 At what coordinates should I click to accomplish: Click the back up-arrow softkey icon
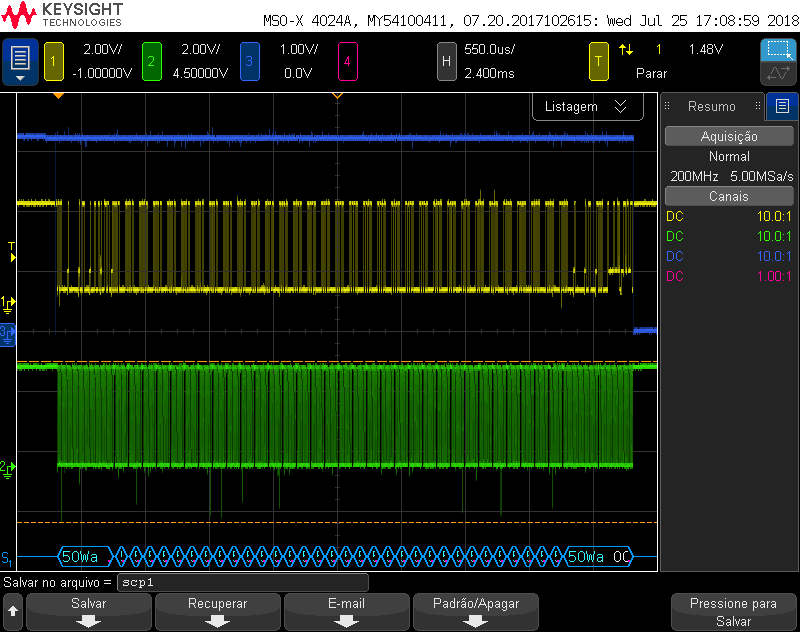(13, 612)
